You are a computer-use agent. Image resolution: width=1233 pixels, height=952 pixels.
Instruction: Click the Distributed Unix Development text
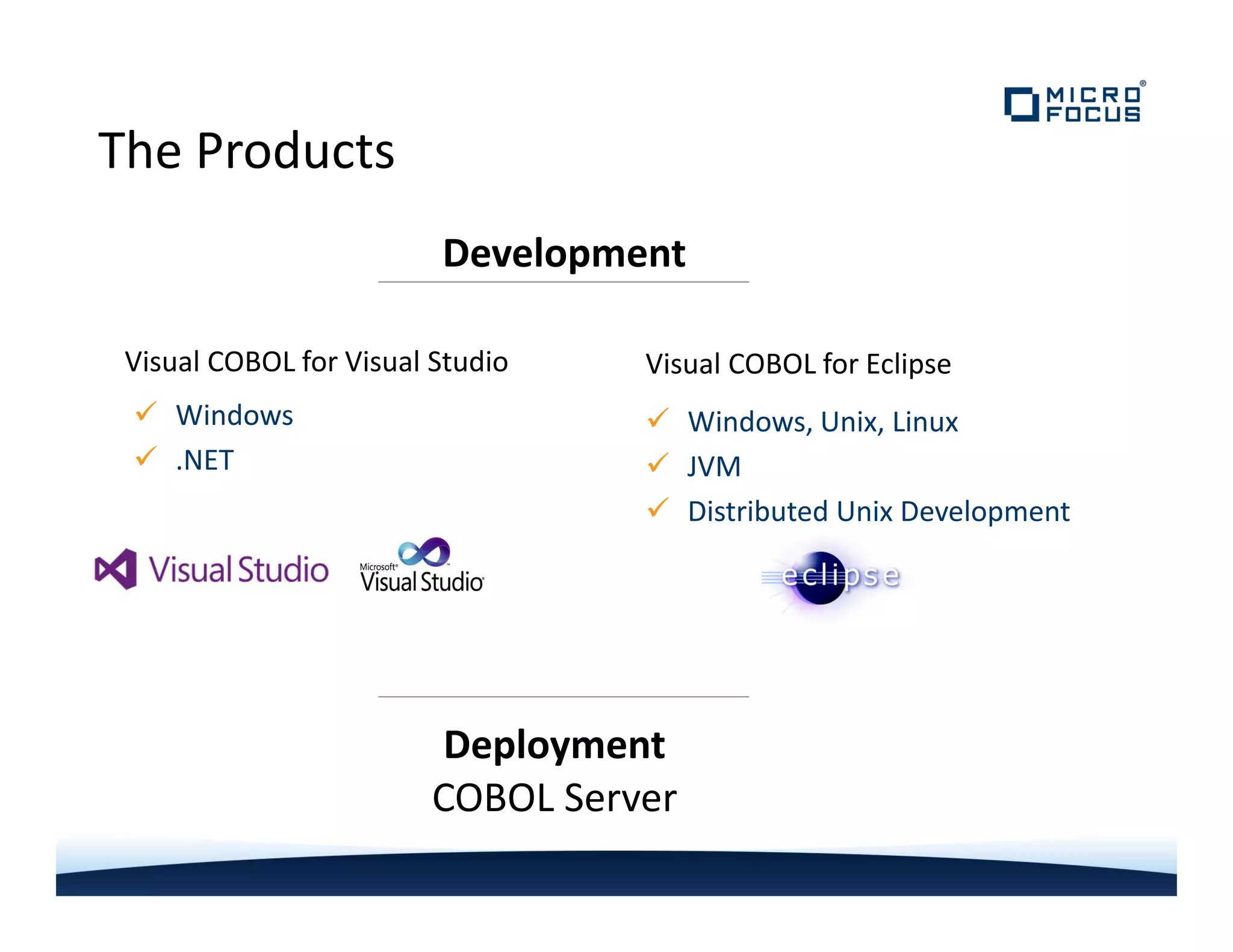[x=878, y=512]
